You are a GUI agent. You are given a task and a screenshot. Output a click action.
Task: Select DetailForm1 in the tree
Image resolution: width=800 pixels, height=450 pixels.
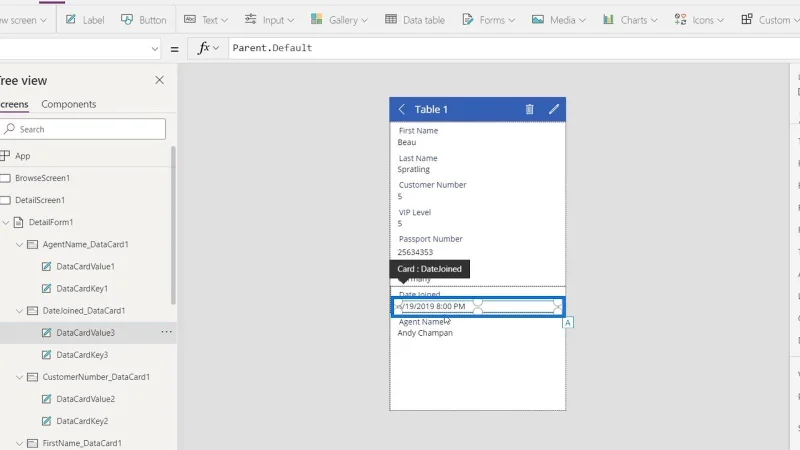click(51, 222)
